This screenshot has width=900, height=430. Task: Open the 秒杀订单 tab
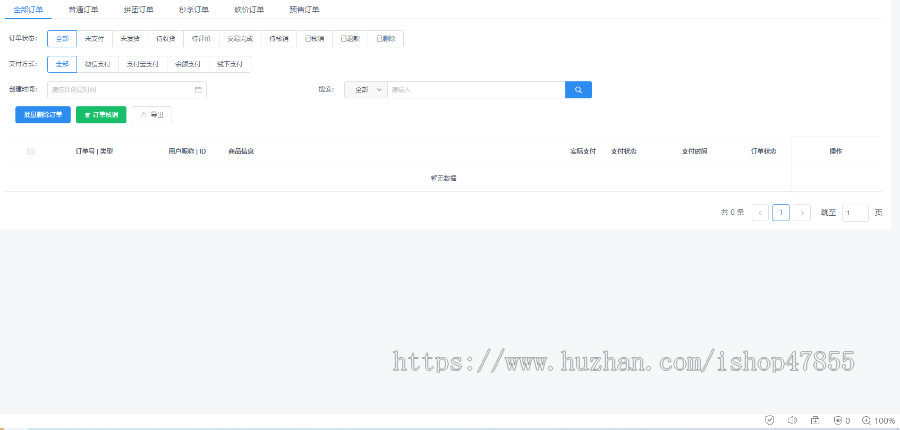tap(194, 10)
